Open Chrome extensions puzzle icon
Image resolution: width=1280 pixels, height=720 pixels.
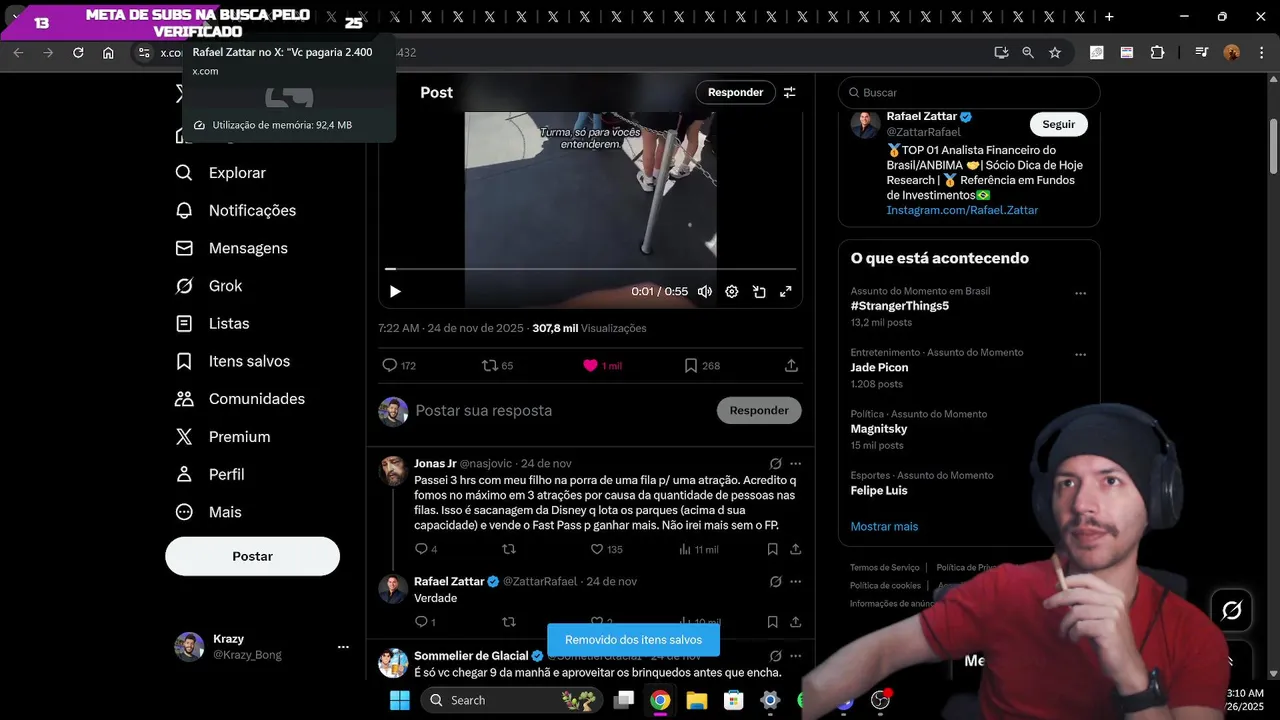click(1157, 52)
